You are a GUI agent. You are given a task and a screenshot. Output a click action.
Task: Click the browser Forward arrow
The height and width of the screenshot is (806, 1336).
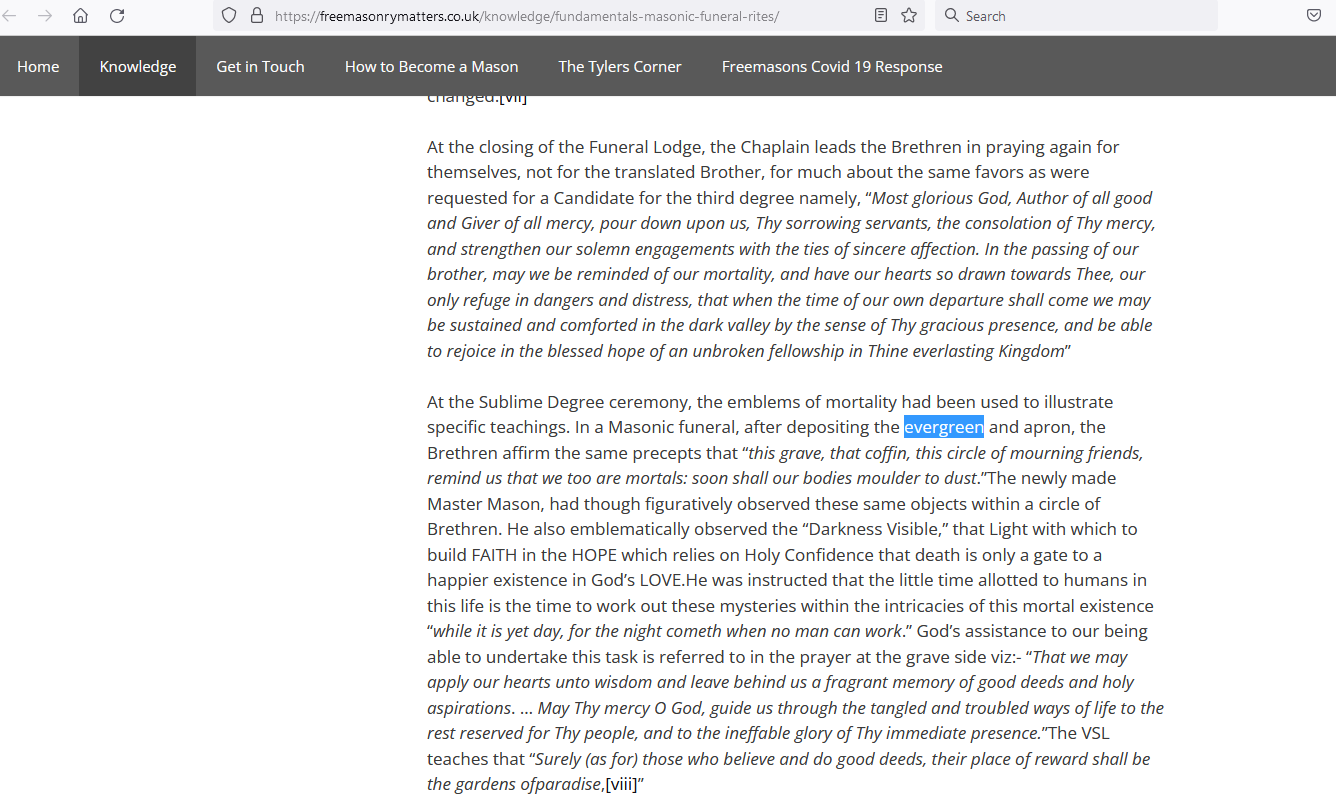[x=44, y=16]
